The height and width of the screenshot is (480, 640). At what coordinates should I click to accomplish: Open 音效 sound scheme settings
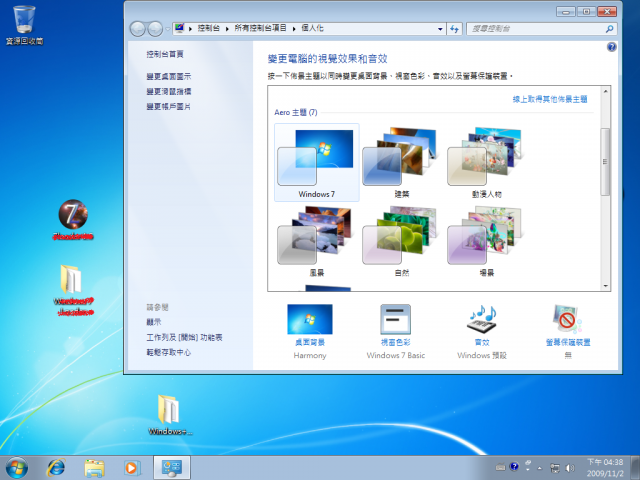[x=482, y=331]
